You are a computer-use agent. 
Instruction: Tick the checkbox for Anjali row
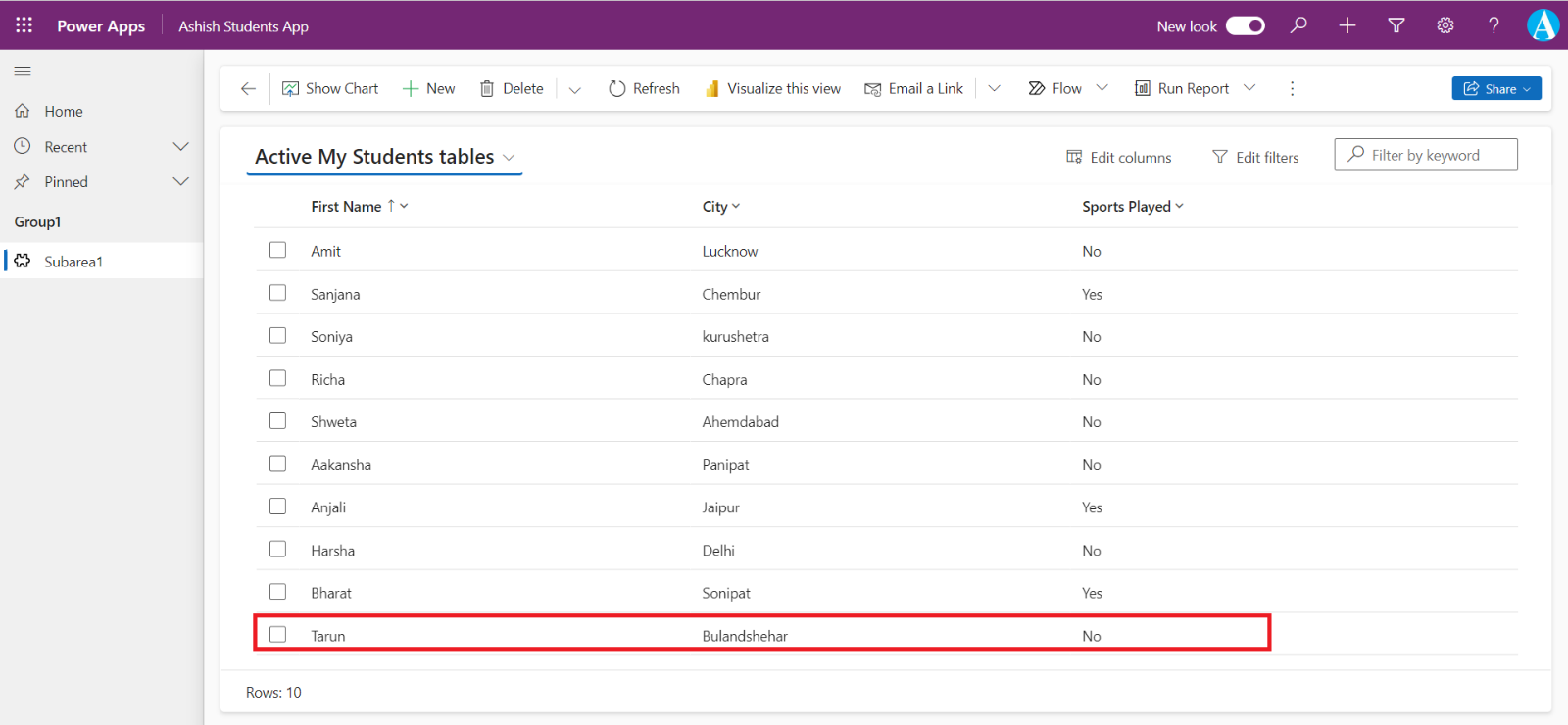278,507
